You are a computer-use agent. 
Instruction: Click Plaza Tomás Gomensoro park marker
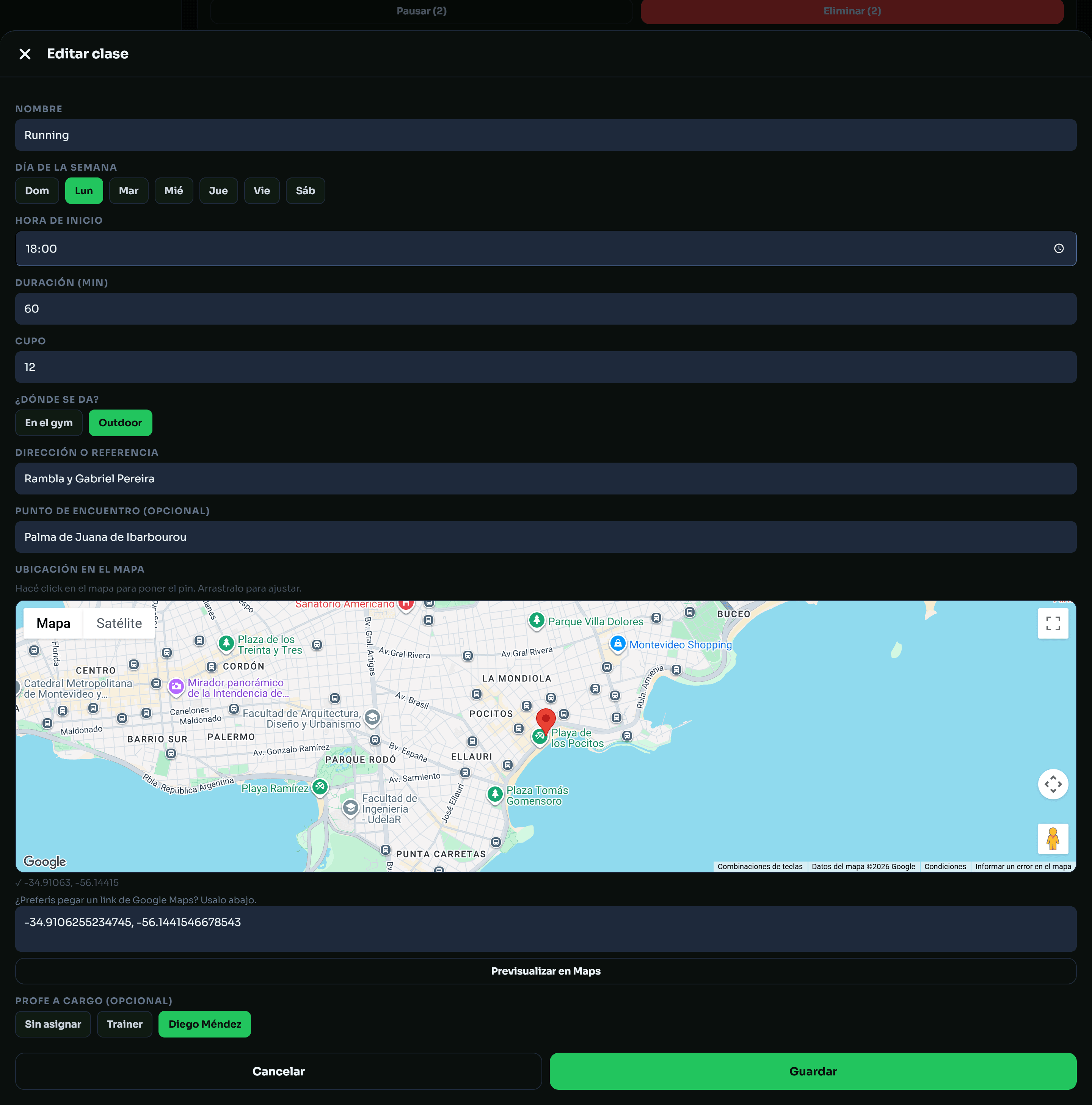tap(495, 794)
